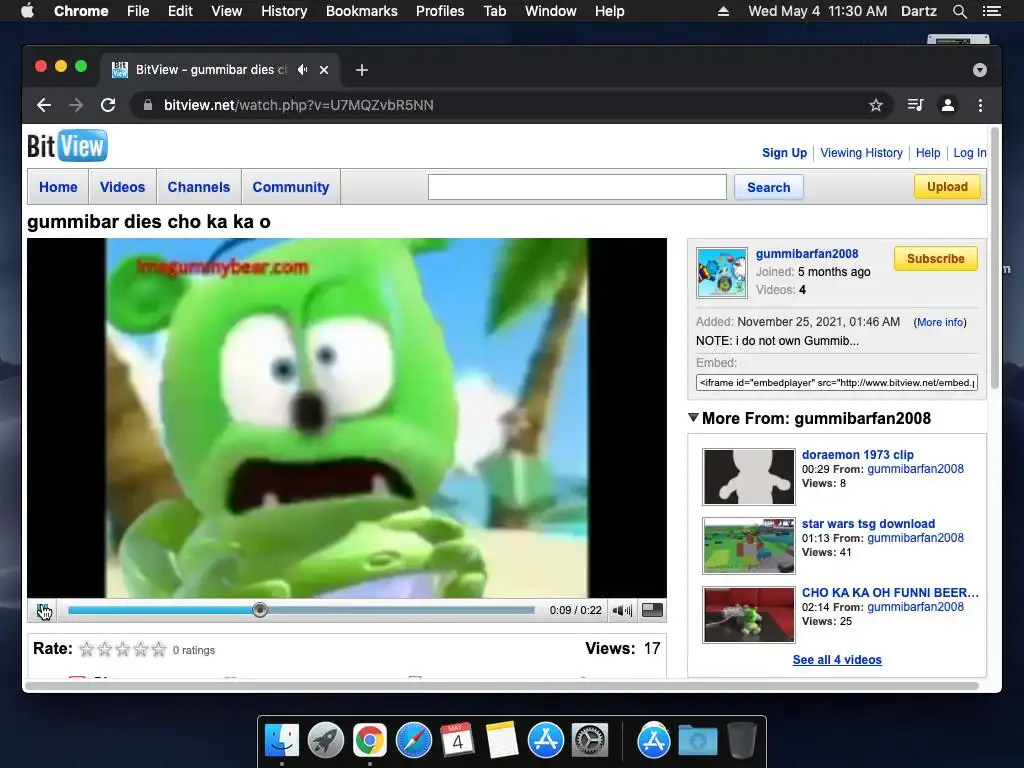Mute the tab via speaker icon

[x=302, y=70]
